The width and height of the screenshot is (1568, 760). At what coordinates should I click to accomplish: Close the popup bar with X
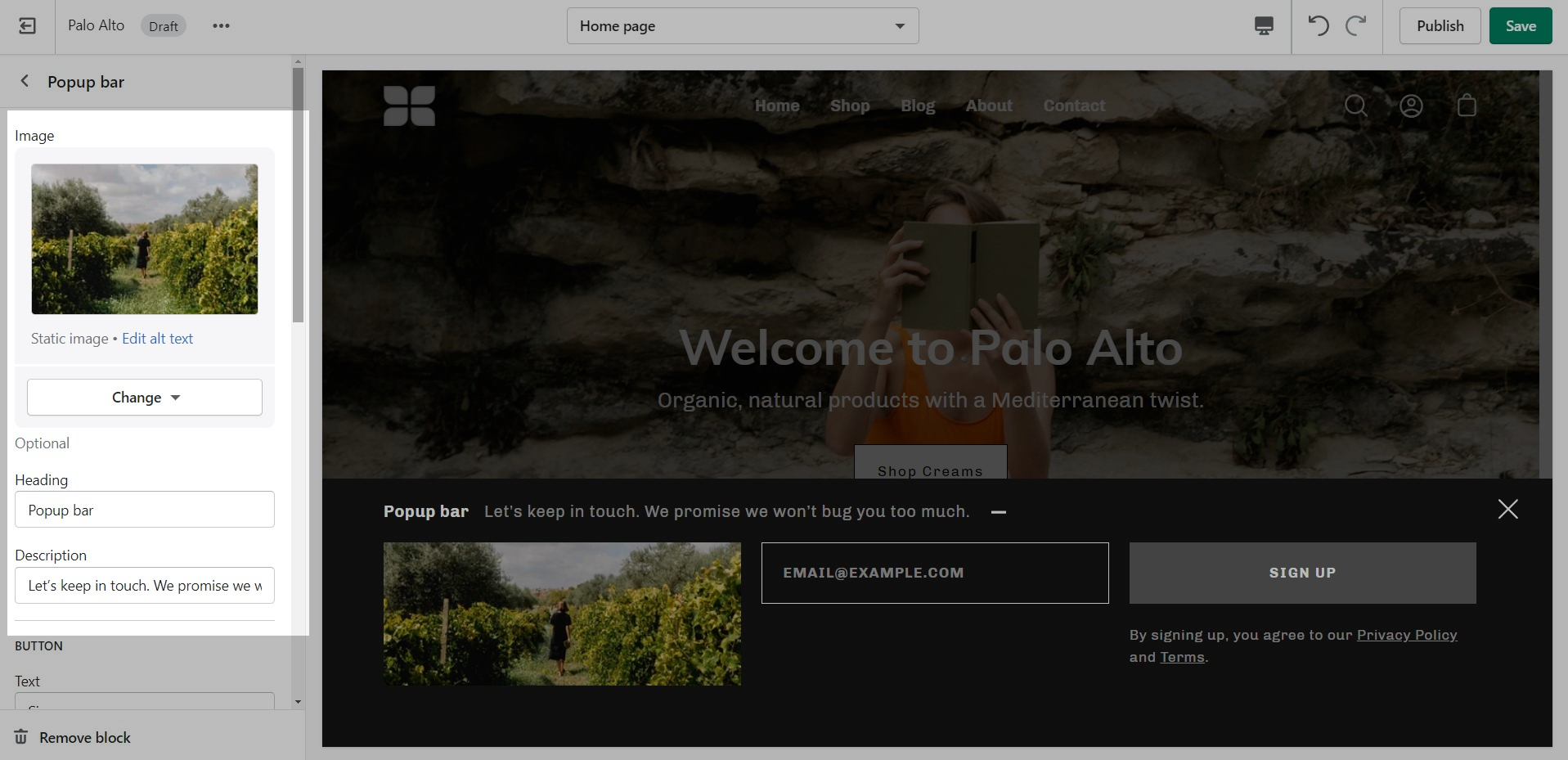(x=1507, y=509)
